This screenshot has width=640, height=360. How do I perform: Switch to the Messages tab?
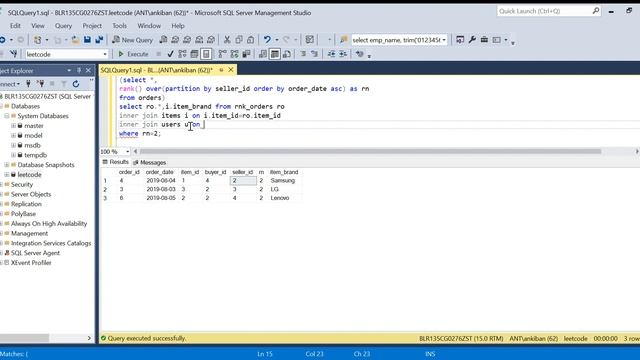click(x=149, y=162)
